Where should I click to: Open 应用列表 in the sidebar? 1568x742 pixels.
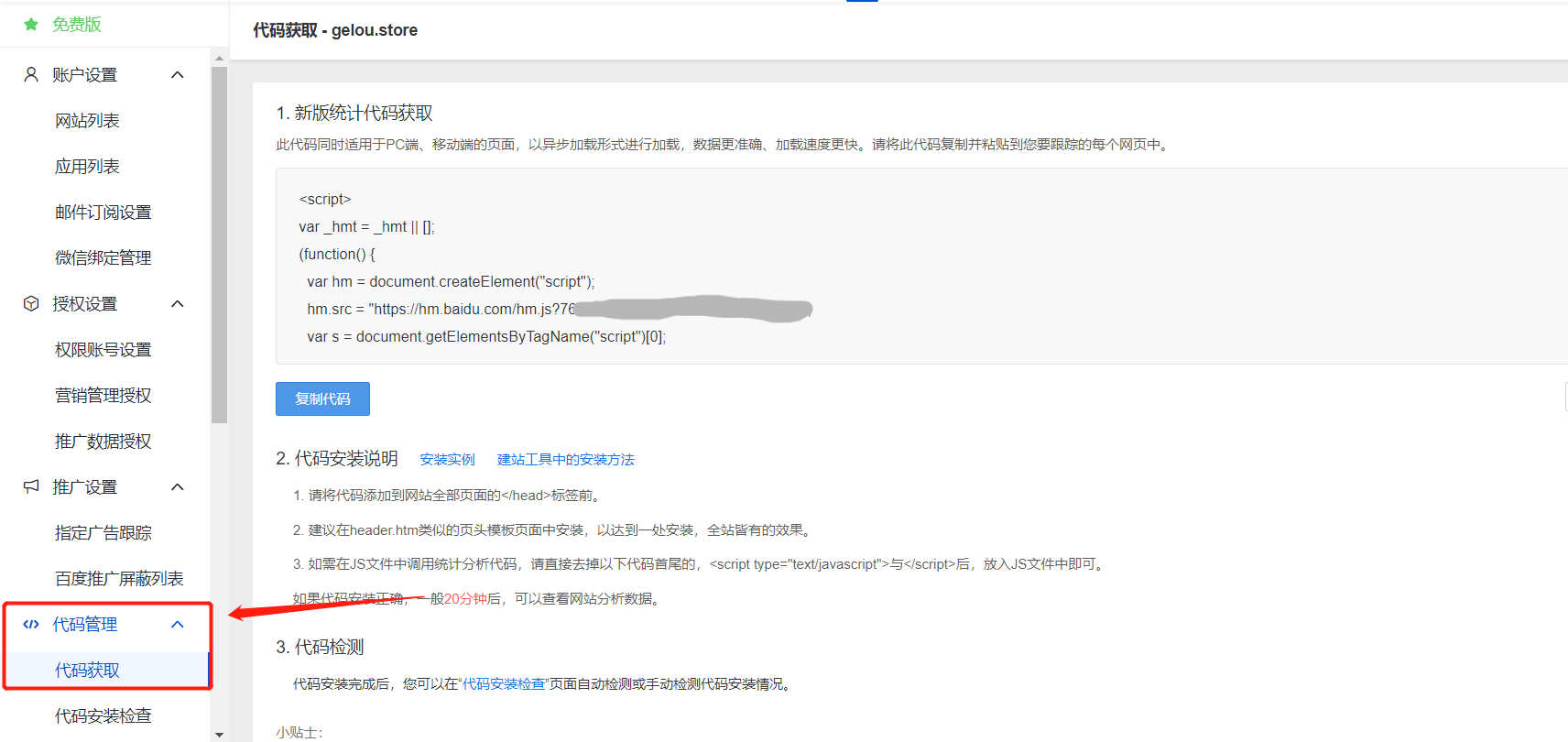87,166
